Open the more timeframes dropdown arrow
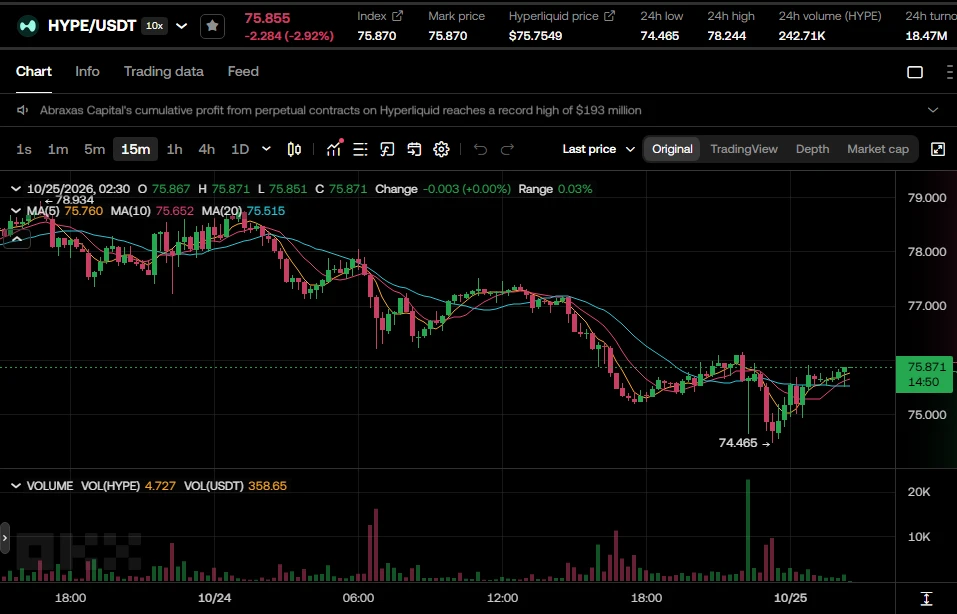The width and height of the screenshot is (957, 614). [266, 149]
